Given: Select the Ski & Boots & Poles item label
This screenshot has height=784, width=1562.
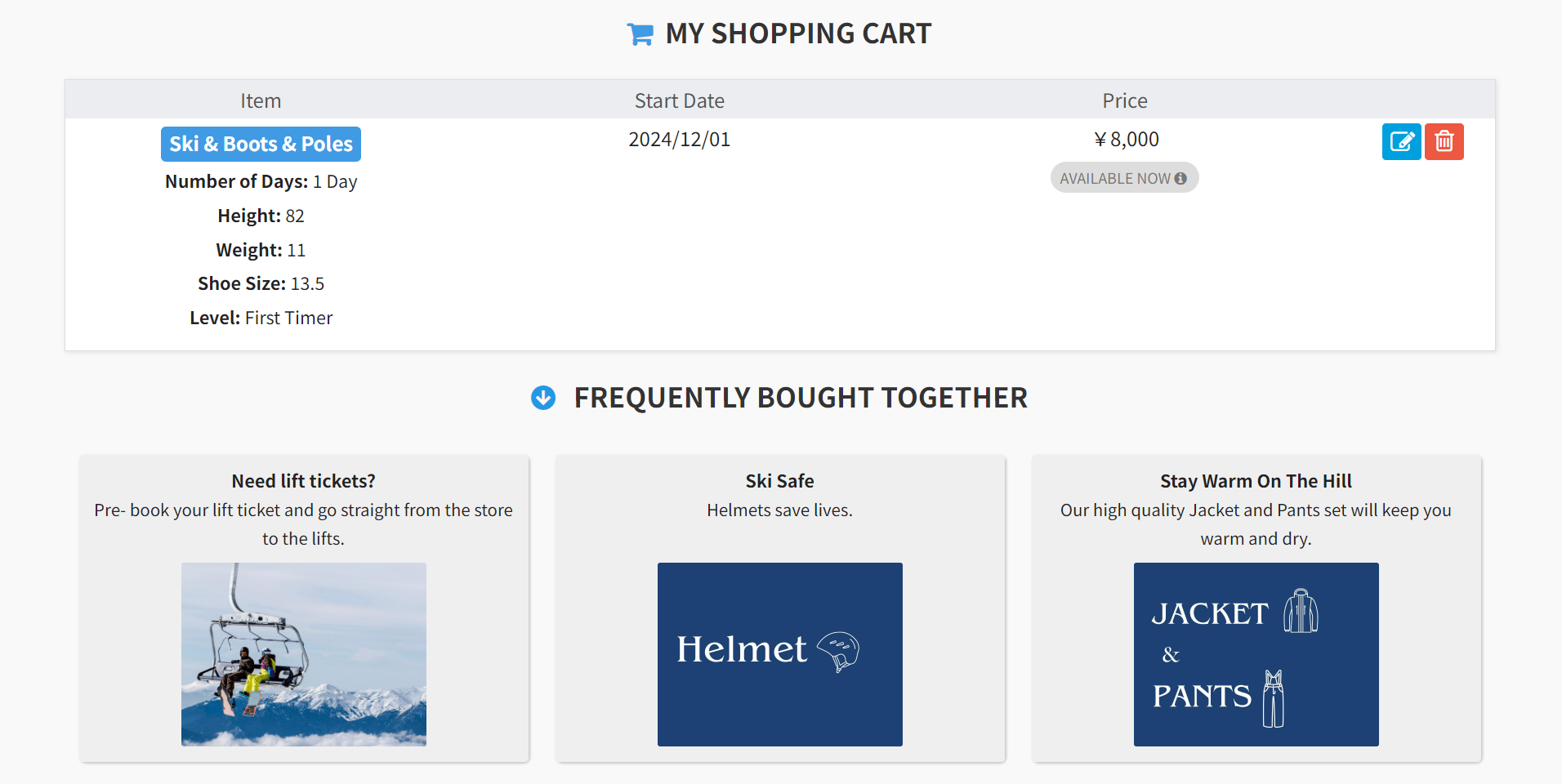Looking at the screenshot, I should pos(261,144).
